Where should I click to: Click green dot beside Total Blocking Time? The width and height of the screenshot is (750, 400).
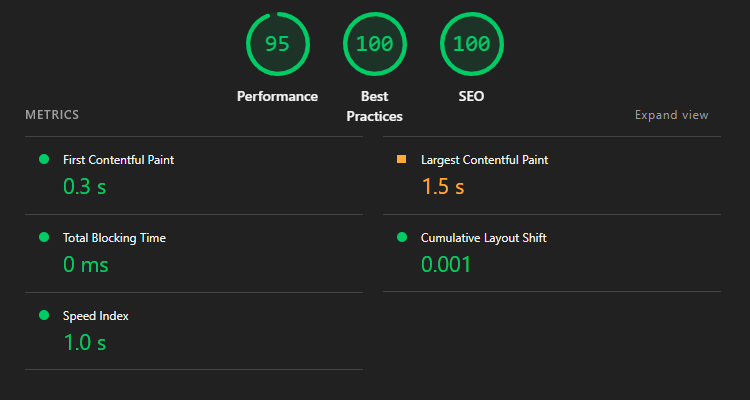click(44, 237)
